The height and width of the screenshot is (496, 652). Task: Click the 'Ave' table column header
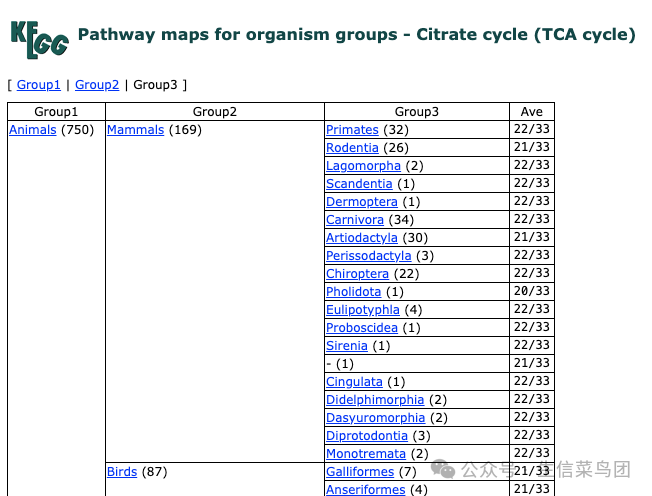coord(532,111)
